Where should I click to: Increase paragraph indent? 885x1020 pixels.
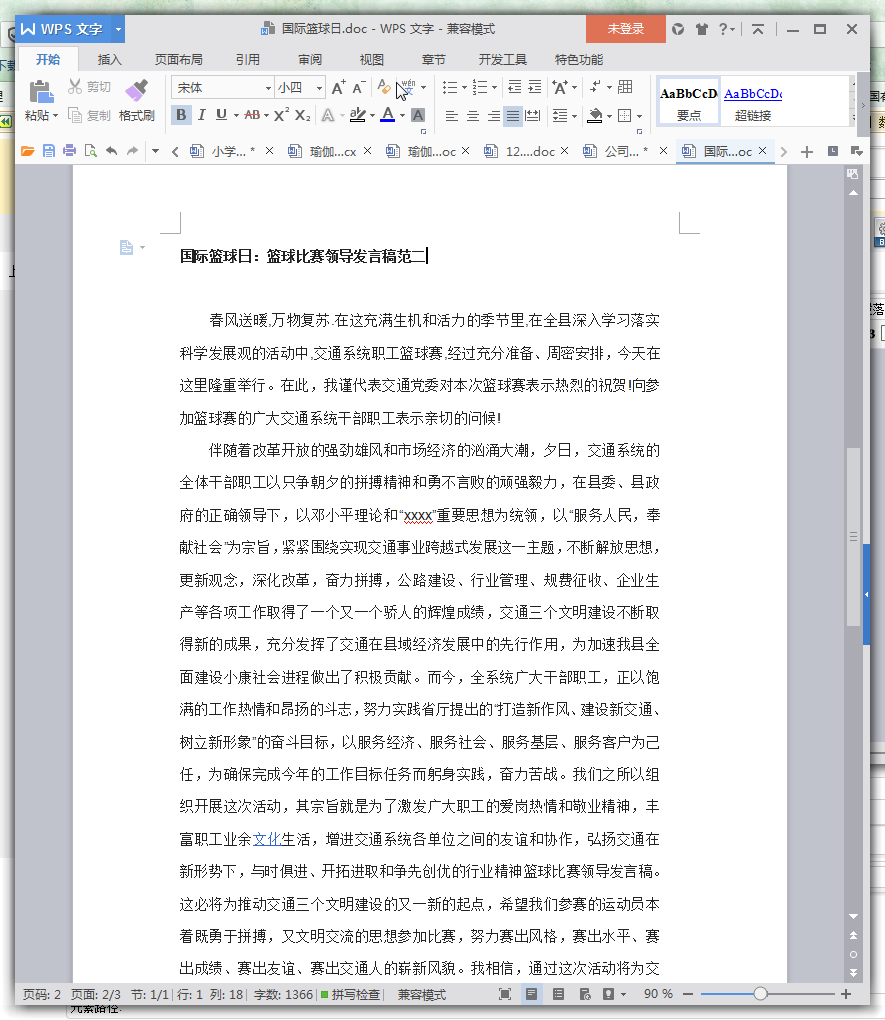(535, 87)
